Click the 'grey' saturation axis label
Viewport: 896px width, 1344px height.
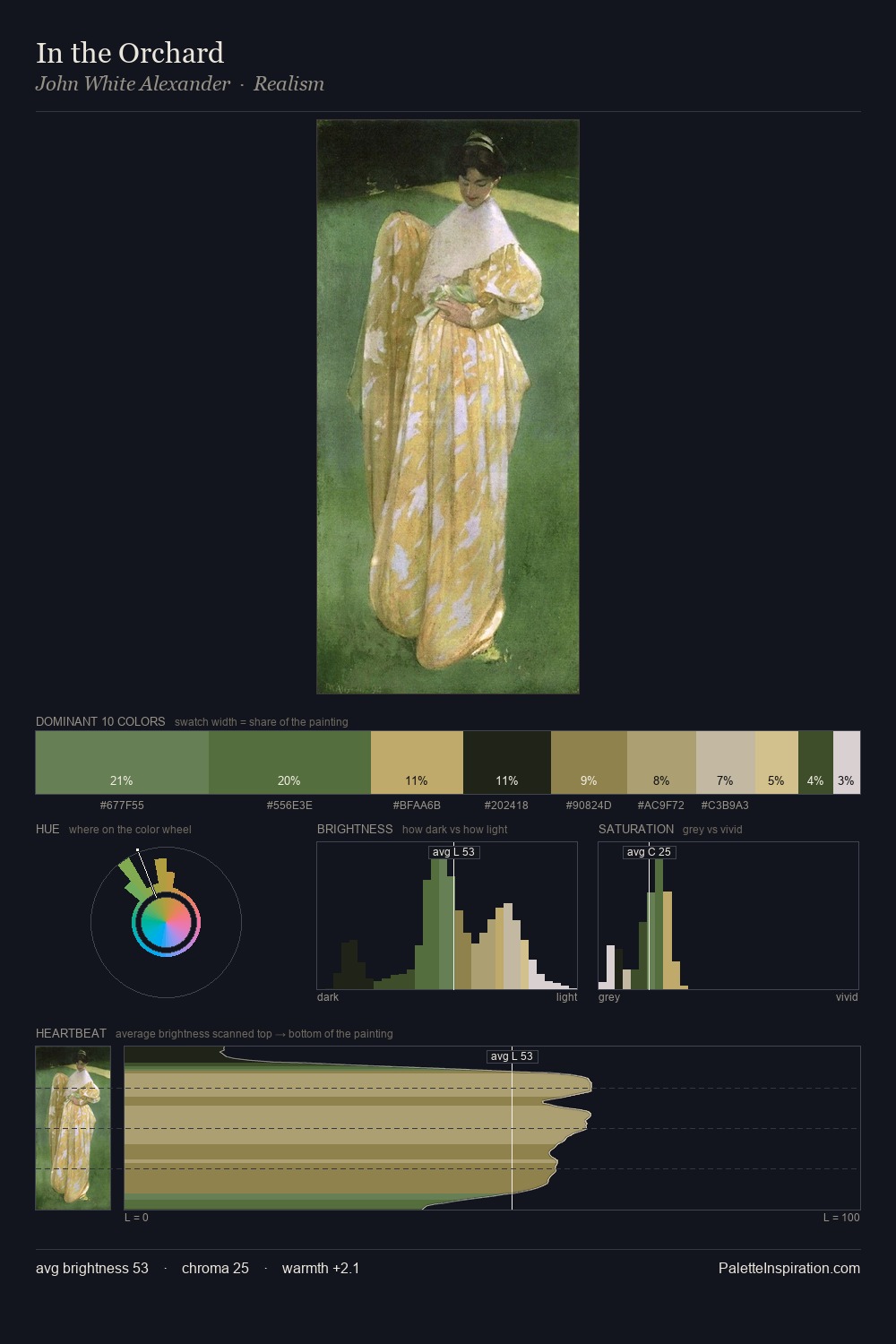(x=609, y=996)
